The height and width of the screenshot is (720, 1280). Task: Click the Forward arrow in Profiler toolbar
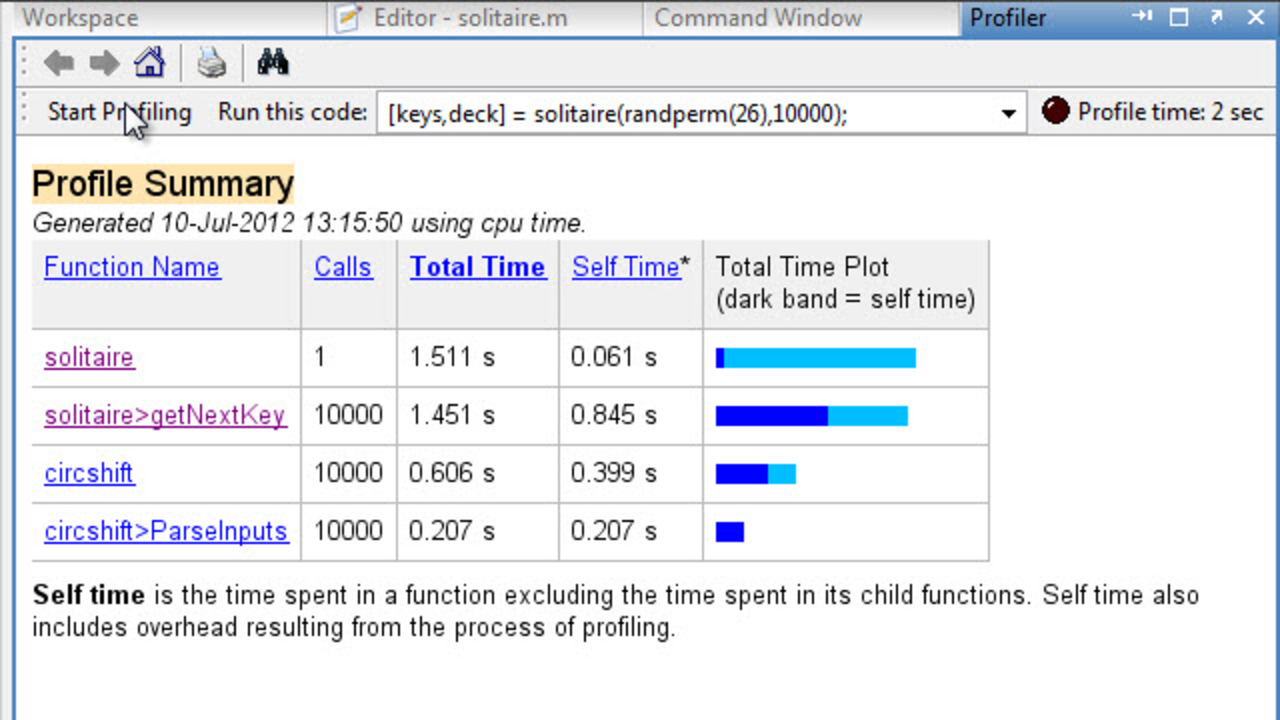point(104,64)
